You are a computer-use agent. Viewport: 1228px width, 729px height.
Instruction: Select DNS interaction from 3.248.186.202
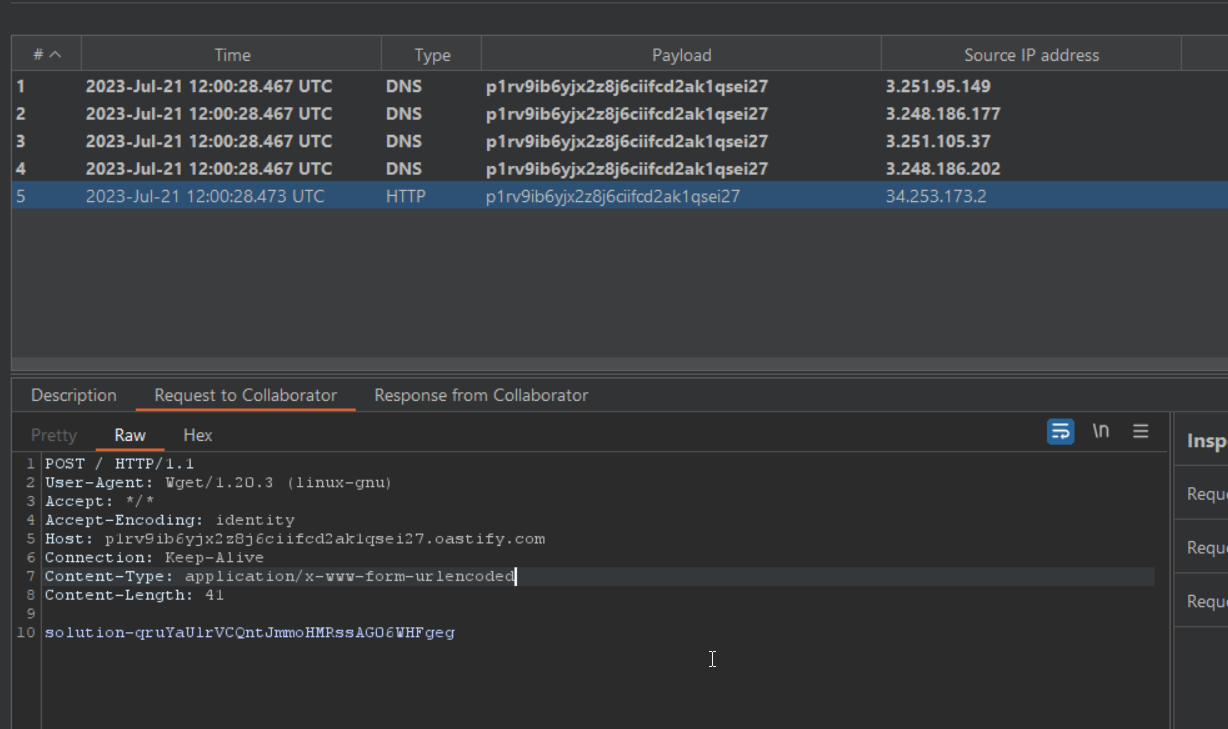(400, 169)
